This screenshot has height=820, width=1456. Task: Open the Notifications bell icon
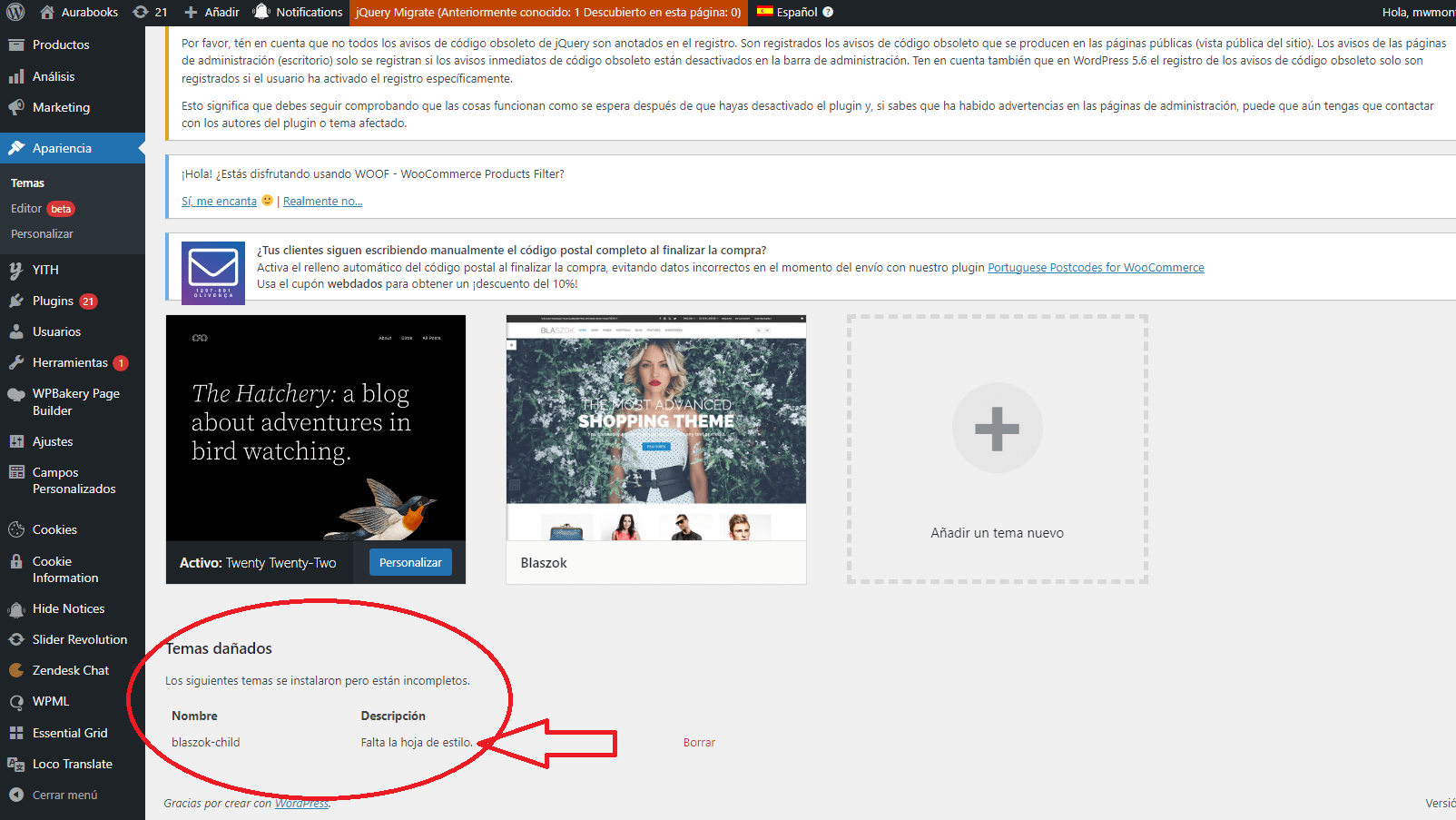(261, 12)
